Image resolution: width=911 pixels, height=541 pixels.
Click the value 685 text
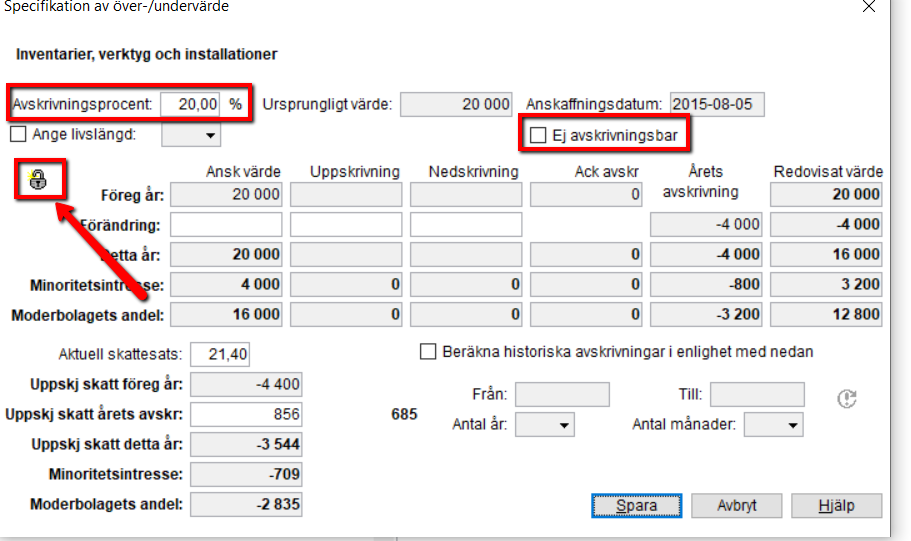[404, 414]
